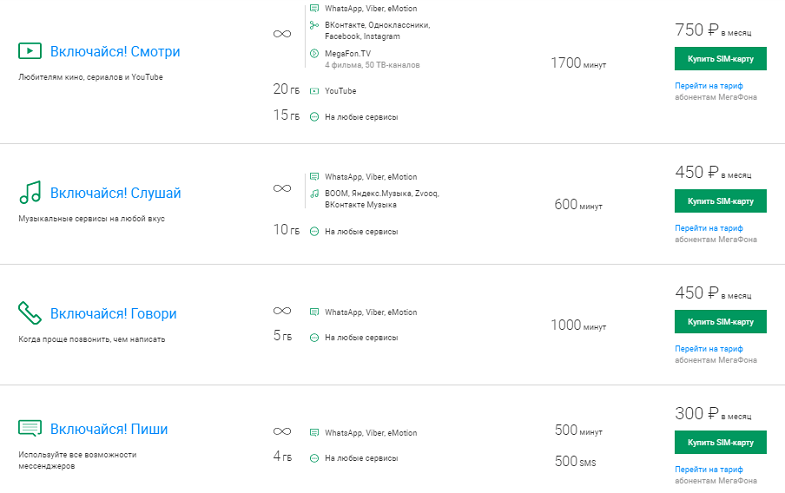Click the social networks icon beside ВКонтакте, Одноклассники

point(314,25)
